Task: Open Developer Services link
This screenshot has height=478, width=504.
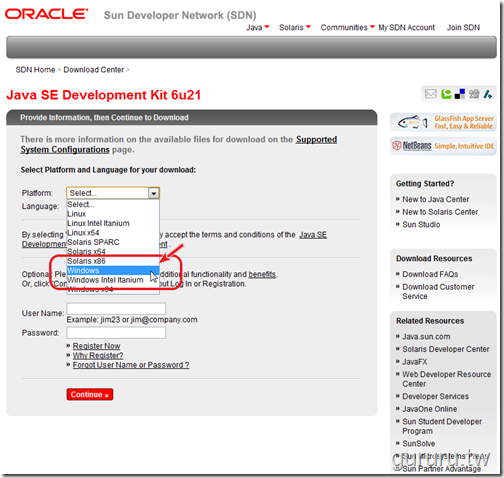Action: pyautogui.click(x=435, y=396)
